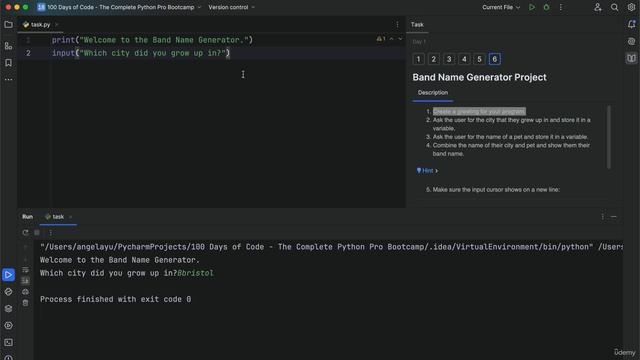Viewport: 640px width, 360px height.
Task: Open editor tab options three-dot menu
Action: coord(397,24)
